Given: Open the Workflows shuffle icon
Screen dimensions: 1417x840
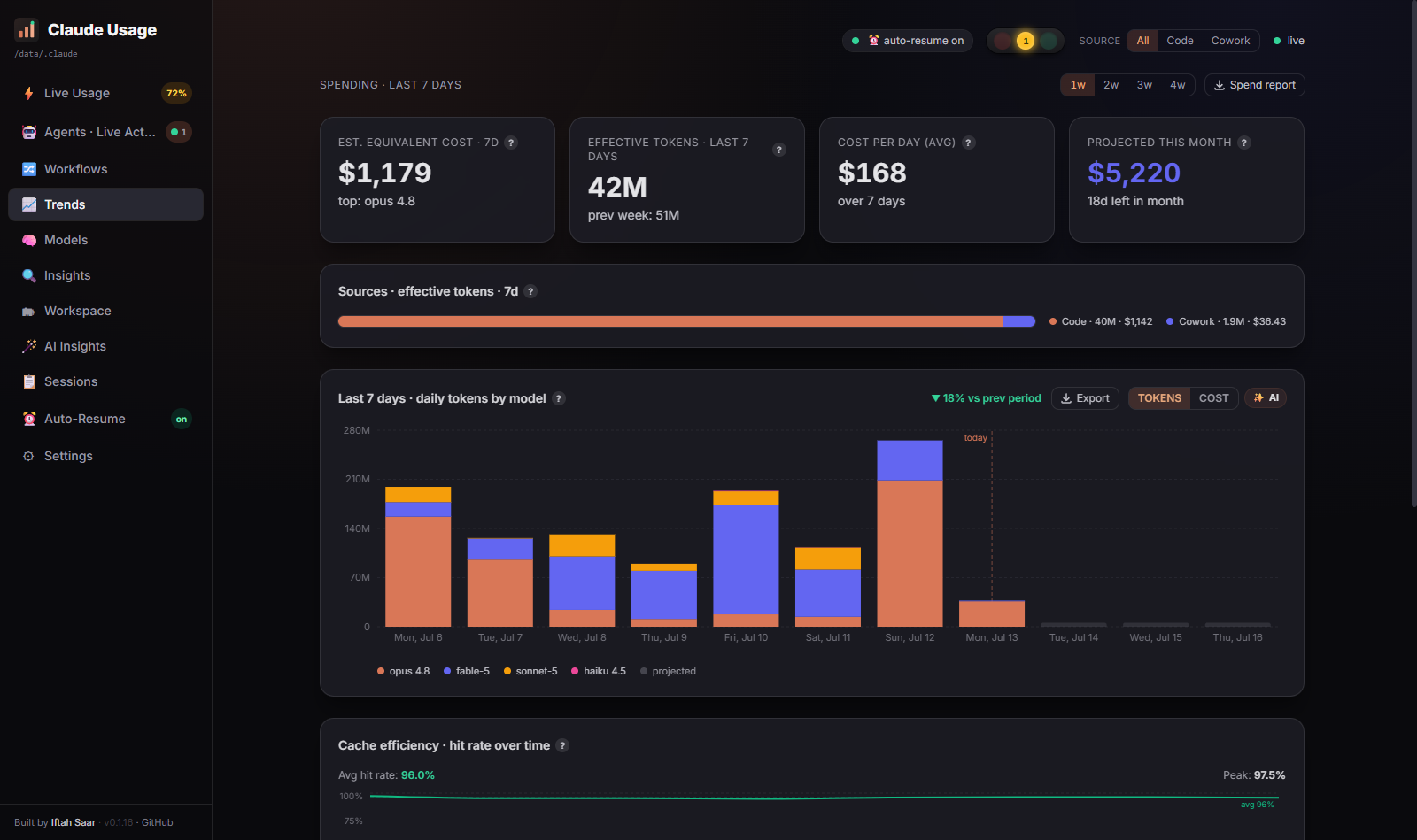Looking at the screenshot, I should coord(29,169).
